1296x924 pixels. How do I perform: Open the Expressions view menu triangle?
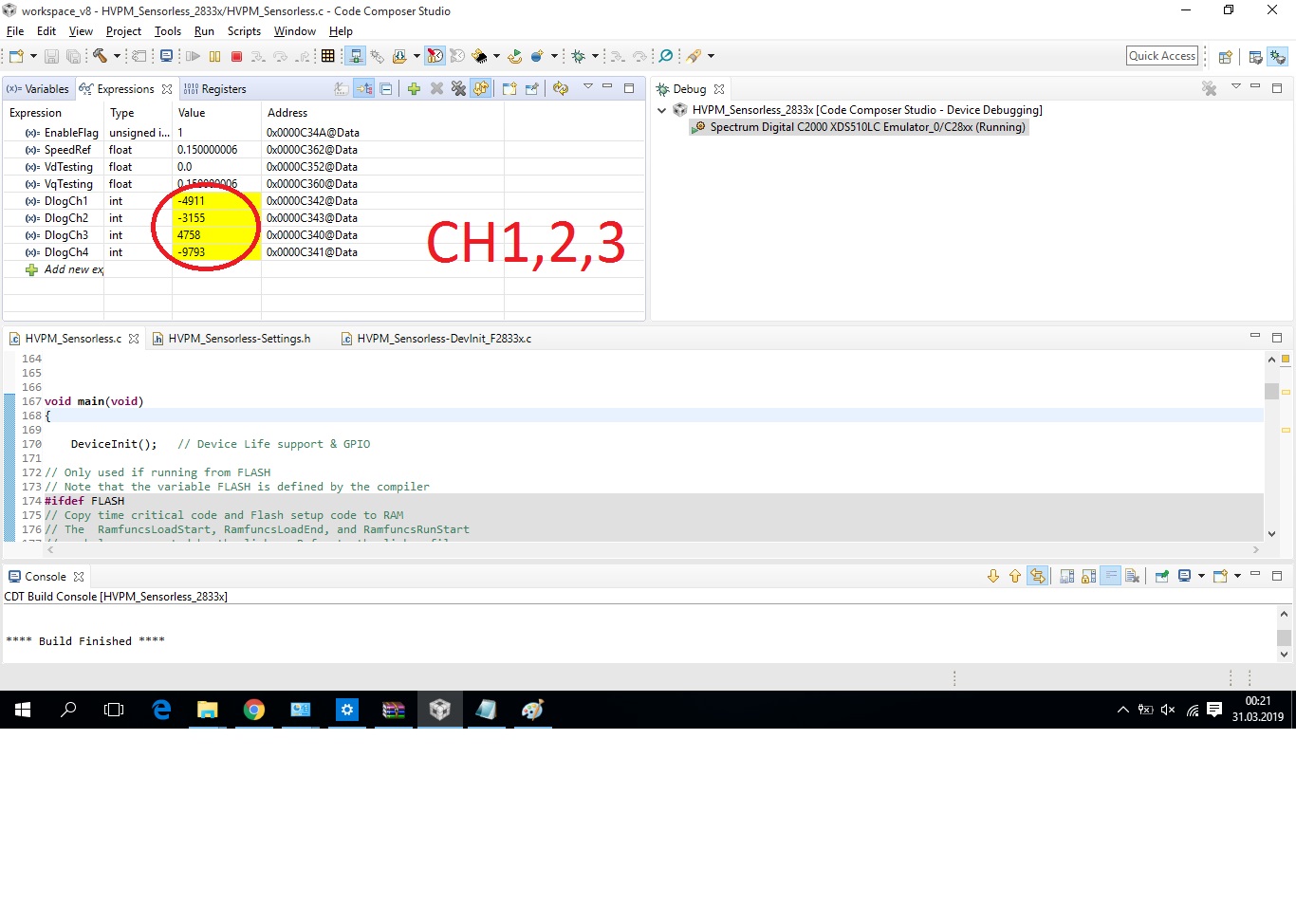587,88
